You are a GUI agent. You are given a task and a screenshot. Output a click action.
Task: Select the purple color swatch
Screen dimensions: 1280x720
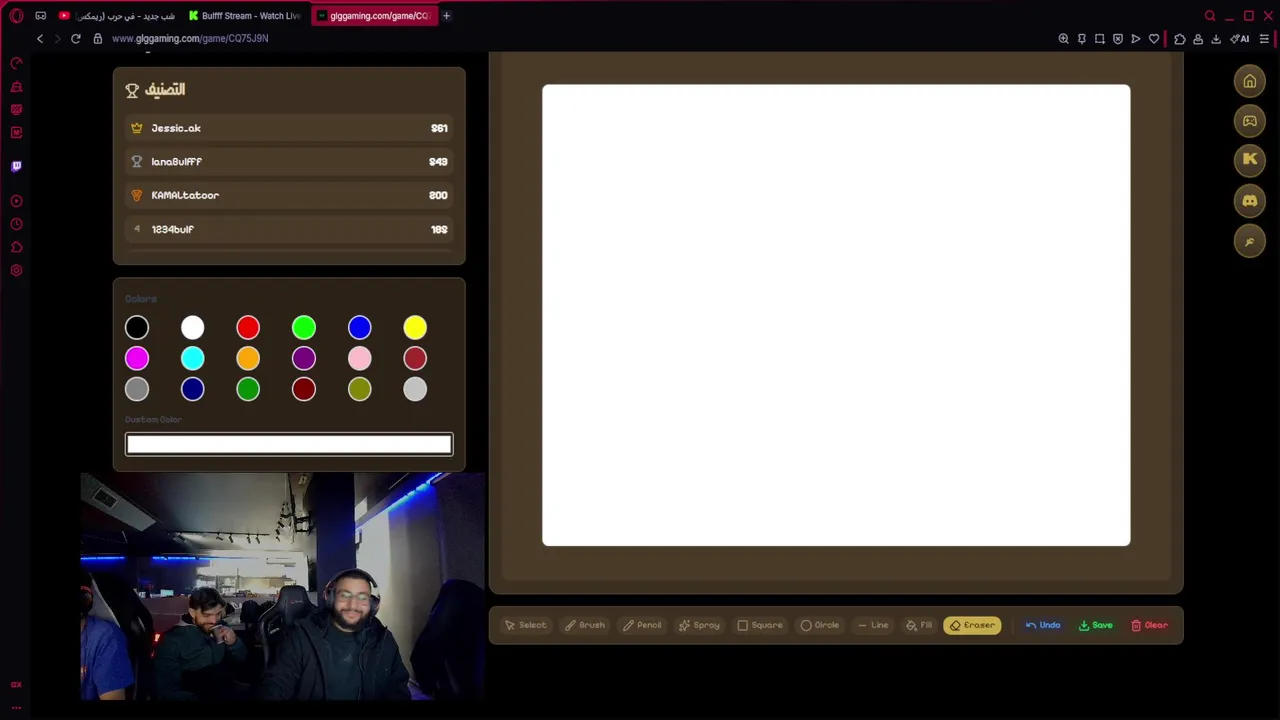tap(304, 358)
